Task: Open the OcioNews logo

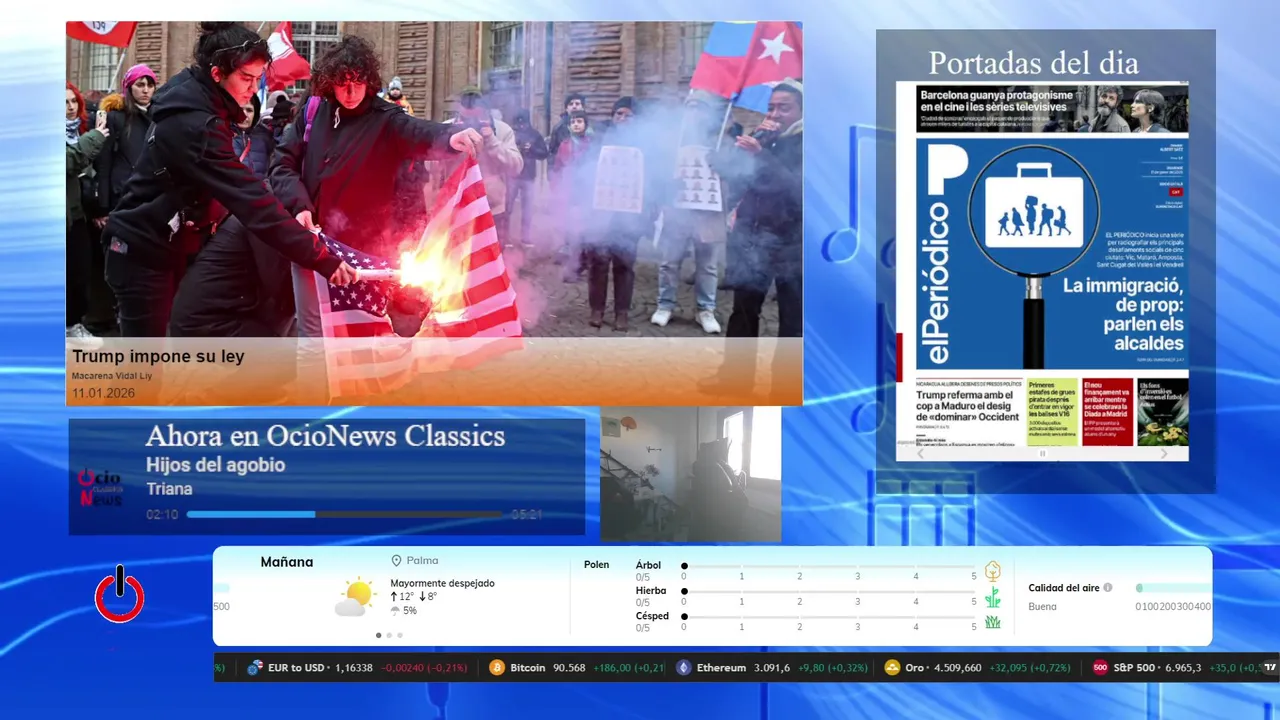Action: tap(100, 487)
